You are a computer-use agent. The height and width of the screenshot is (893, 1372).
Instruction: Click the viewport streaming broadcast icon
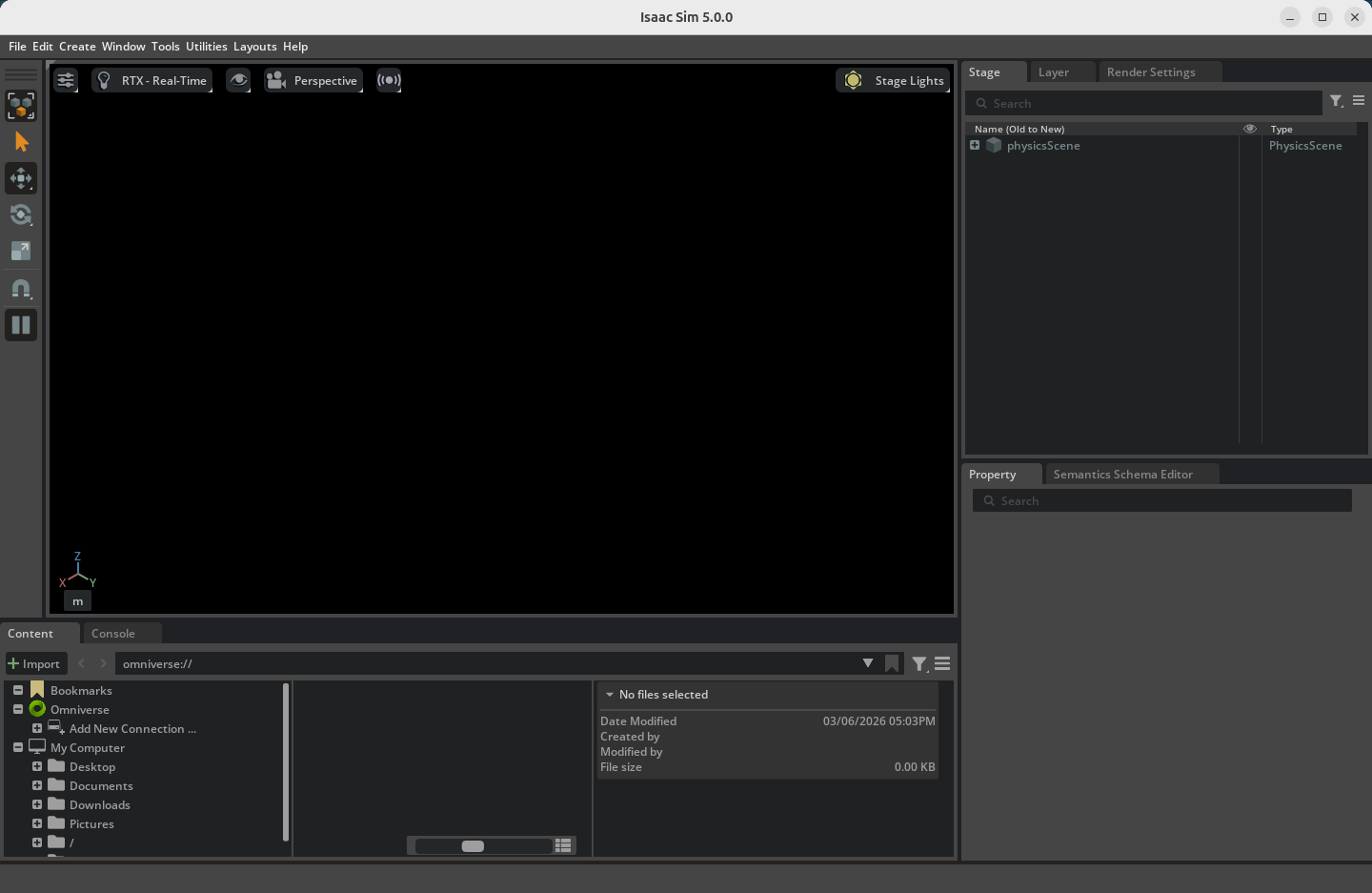pyautogui.click(x=389, y=80)
